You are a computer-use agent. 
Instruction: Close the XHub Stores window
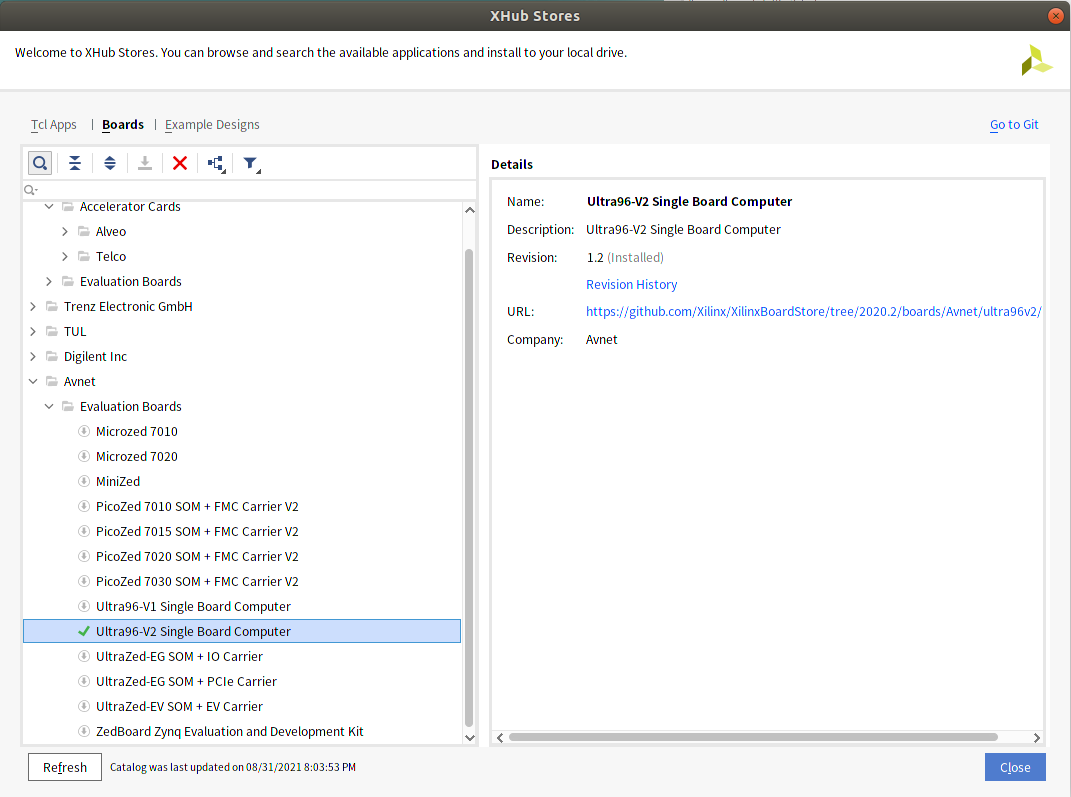tap(1055, 16)
